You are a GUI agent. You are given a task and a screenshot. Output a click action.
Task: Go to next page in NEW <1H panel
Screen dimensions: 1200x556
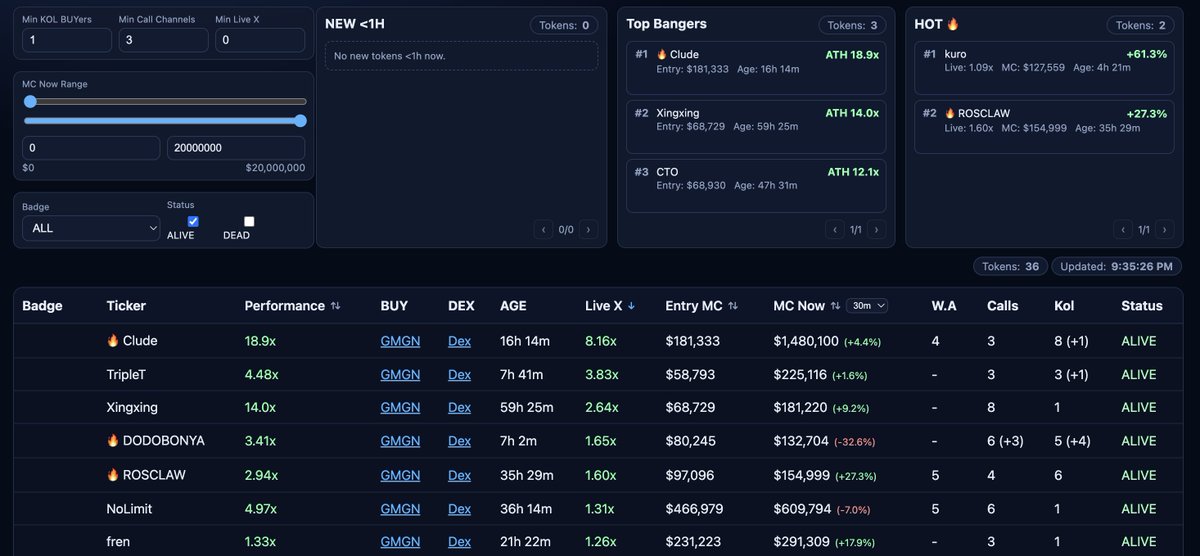pyautogui.click(x=588, y=229)
